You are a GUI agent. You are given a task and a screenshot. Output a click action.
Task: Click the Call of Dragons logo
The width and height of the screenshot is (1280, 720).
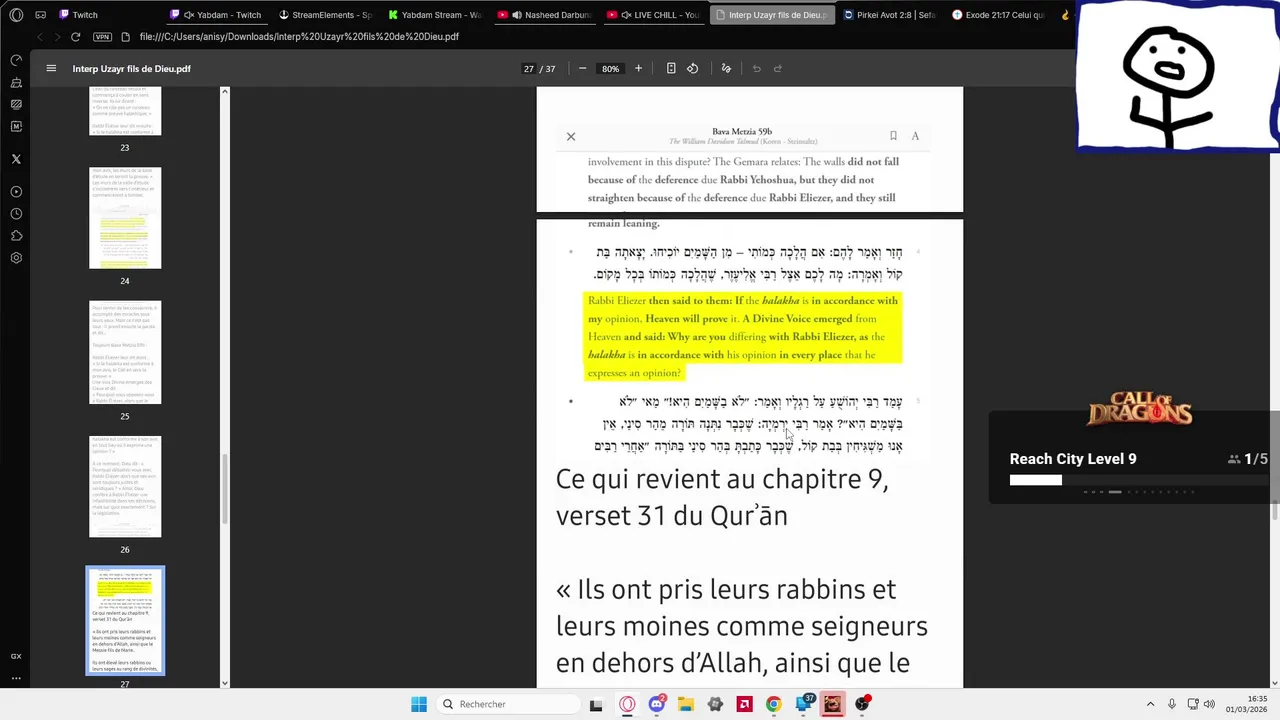coord(1140,410)
